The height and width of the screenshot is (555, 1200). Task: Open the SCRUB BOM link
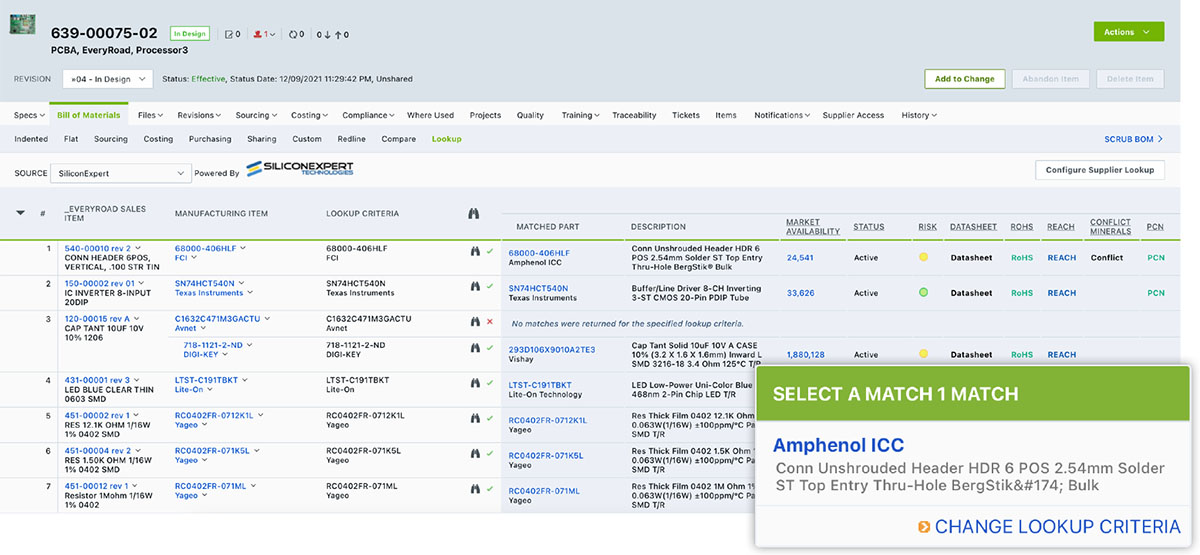click(1129, 139)
